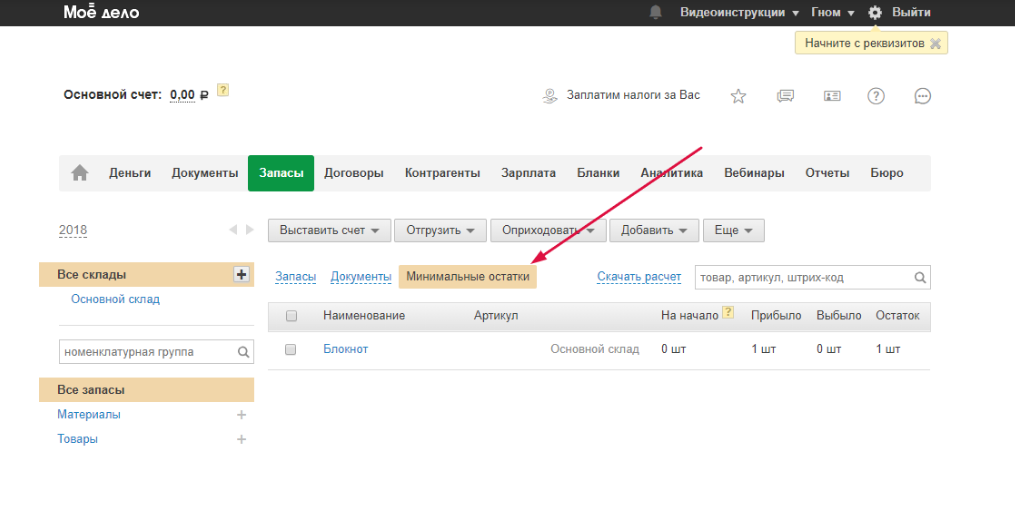Open the Еще dropdown menu
The height and width of the screenshot is (508, 1015).
pos(733,230)
